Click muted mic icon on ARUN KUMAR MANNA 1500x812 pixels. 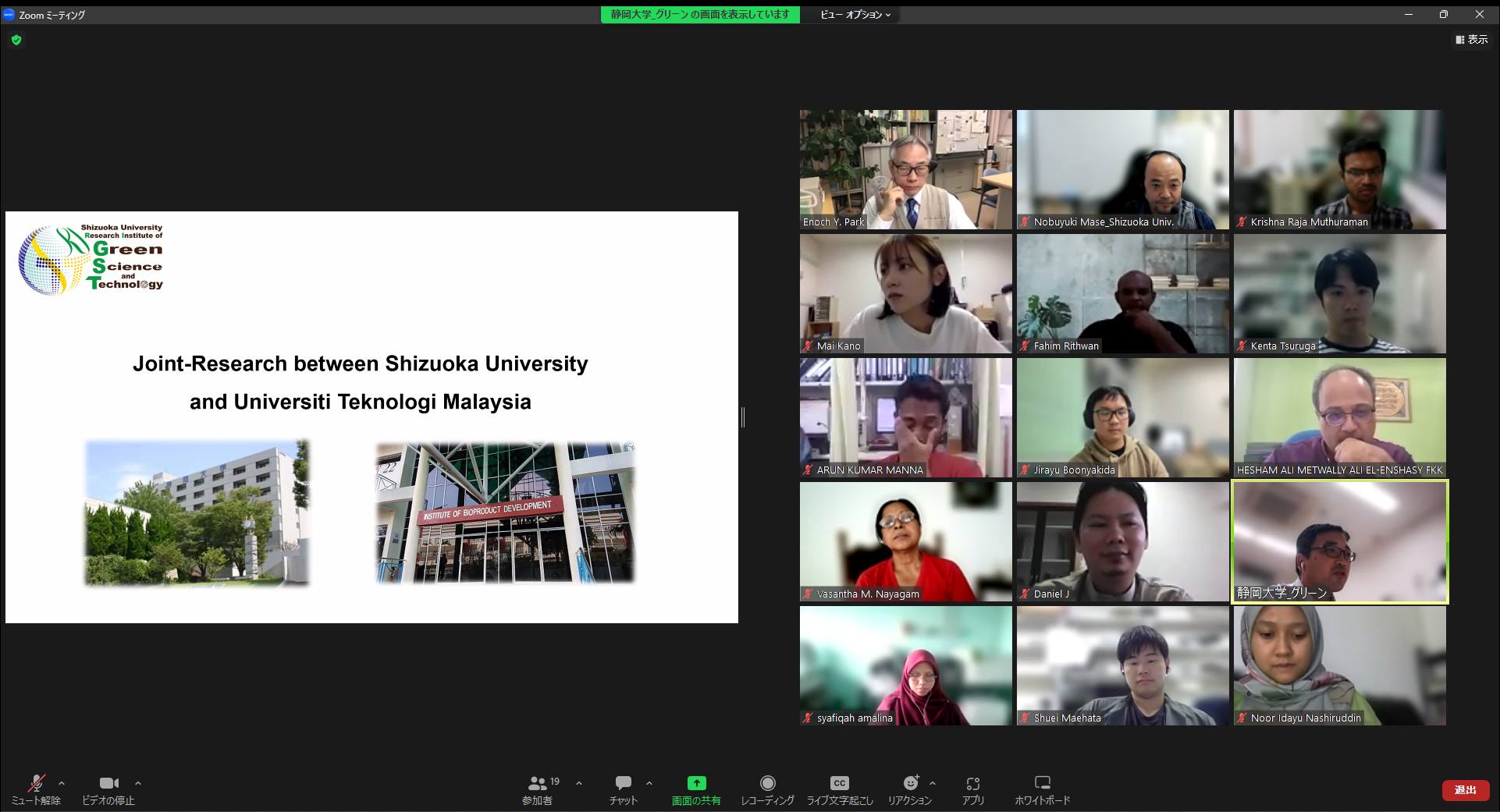(x=809, y=470)
